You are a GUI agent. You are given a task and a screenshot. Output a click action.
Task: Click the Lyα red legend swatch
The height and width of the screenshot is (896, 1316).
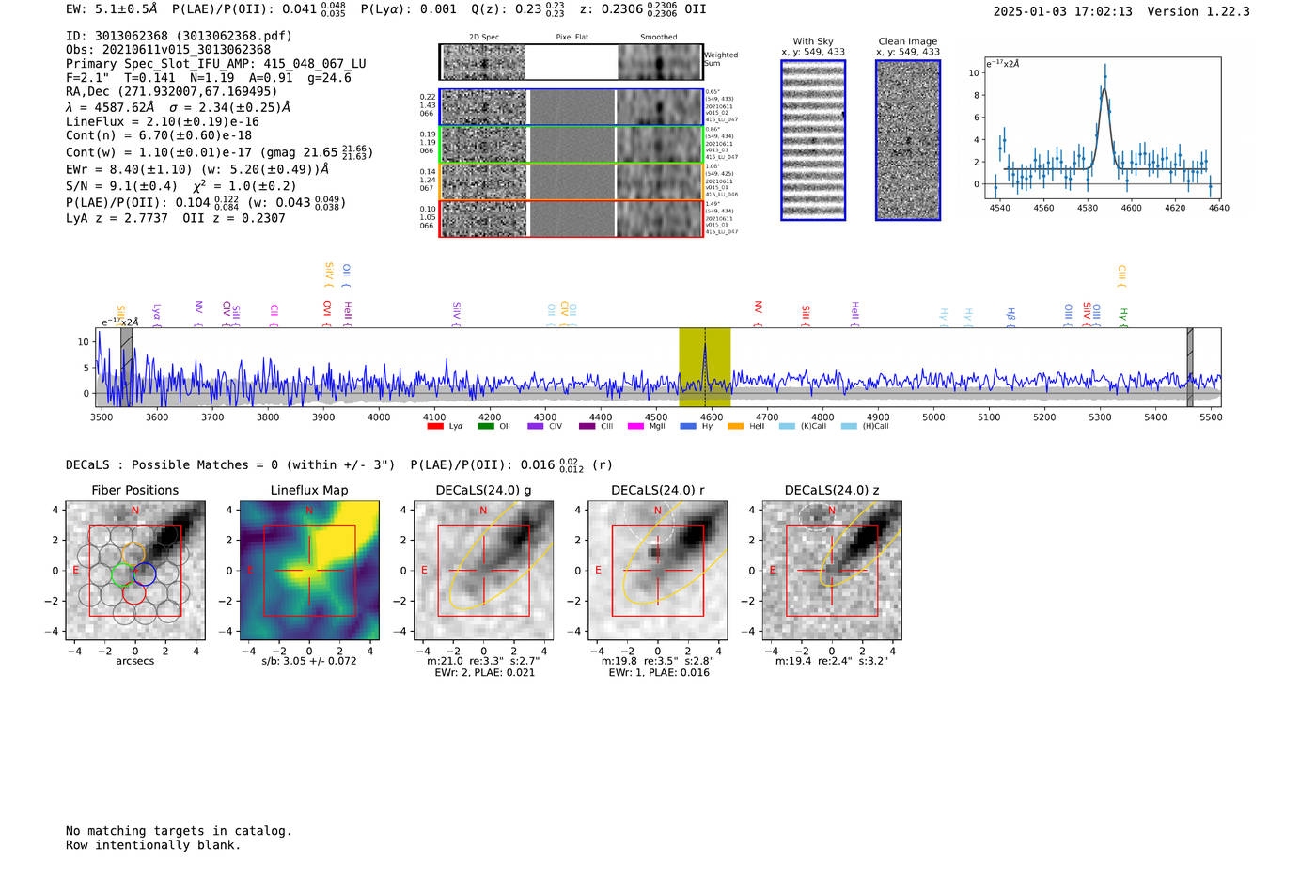click(434, 427)
